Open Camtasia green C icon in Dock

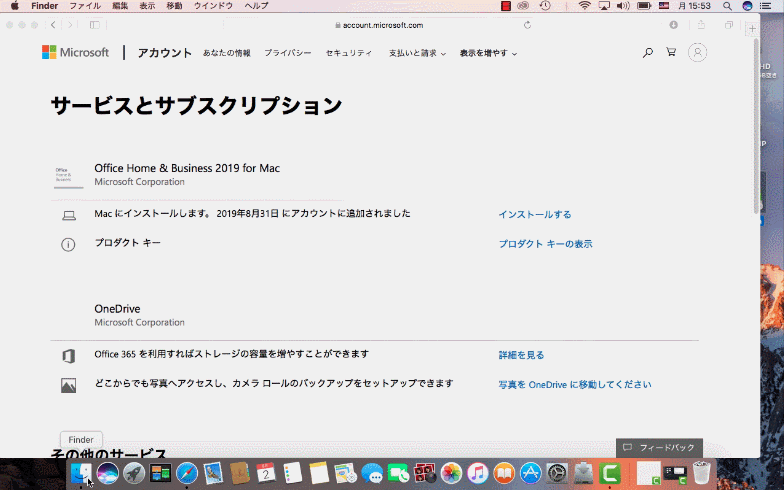click(610, 472)
